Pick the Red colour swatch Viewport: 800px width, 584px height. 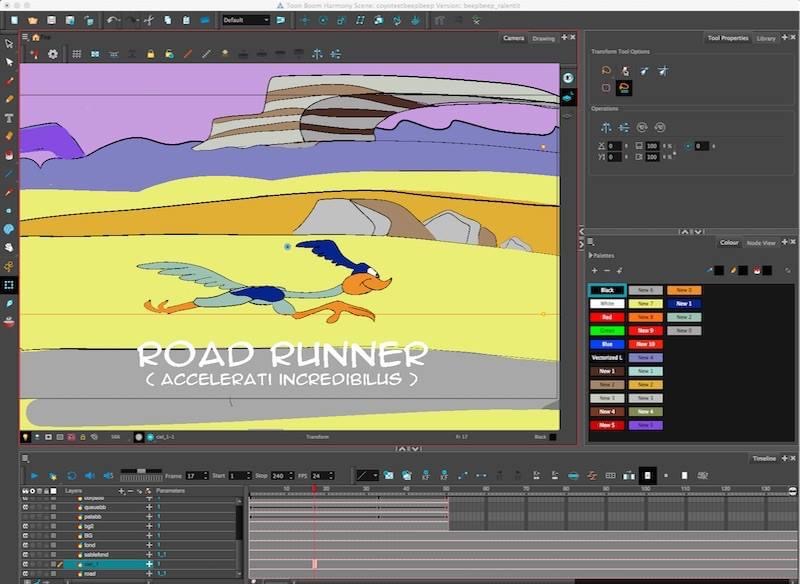[607, 317]
